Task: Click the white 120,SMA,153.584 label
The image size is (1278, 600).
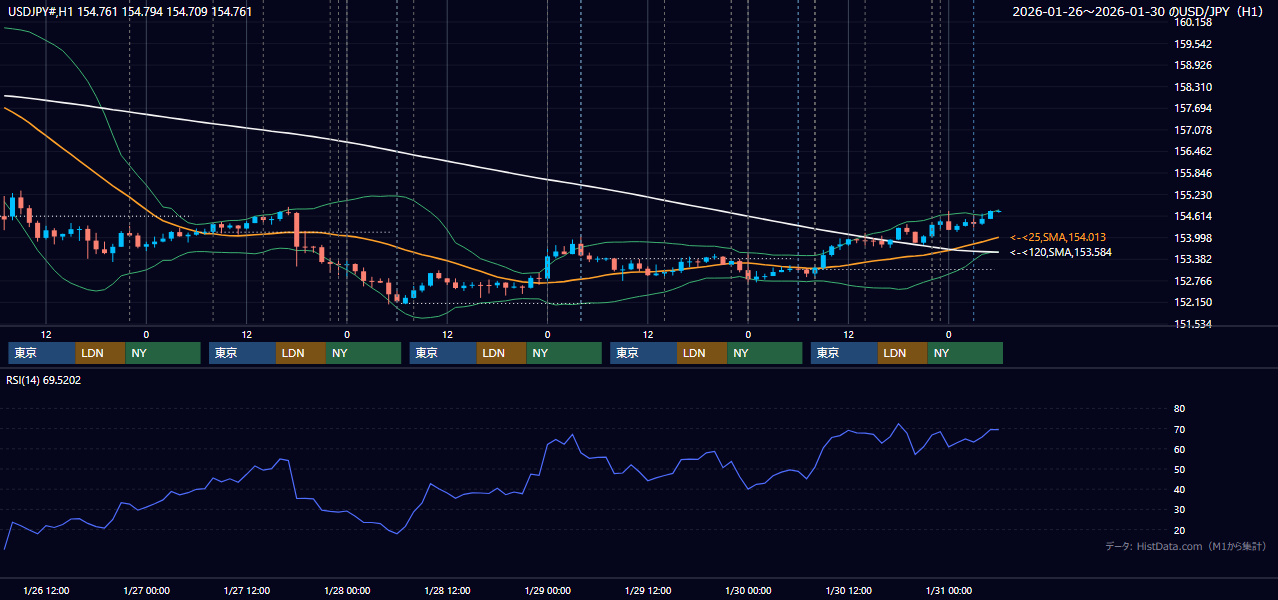Action: tap(1060, 252)
